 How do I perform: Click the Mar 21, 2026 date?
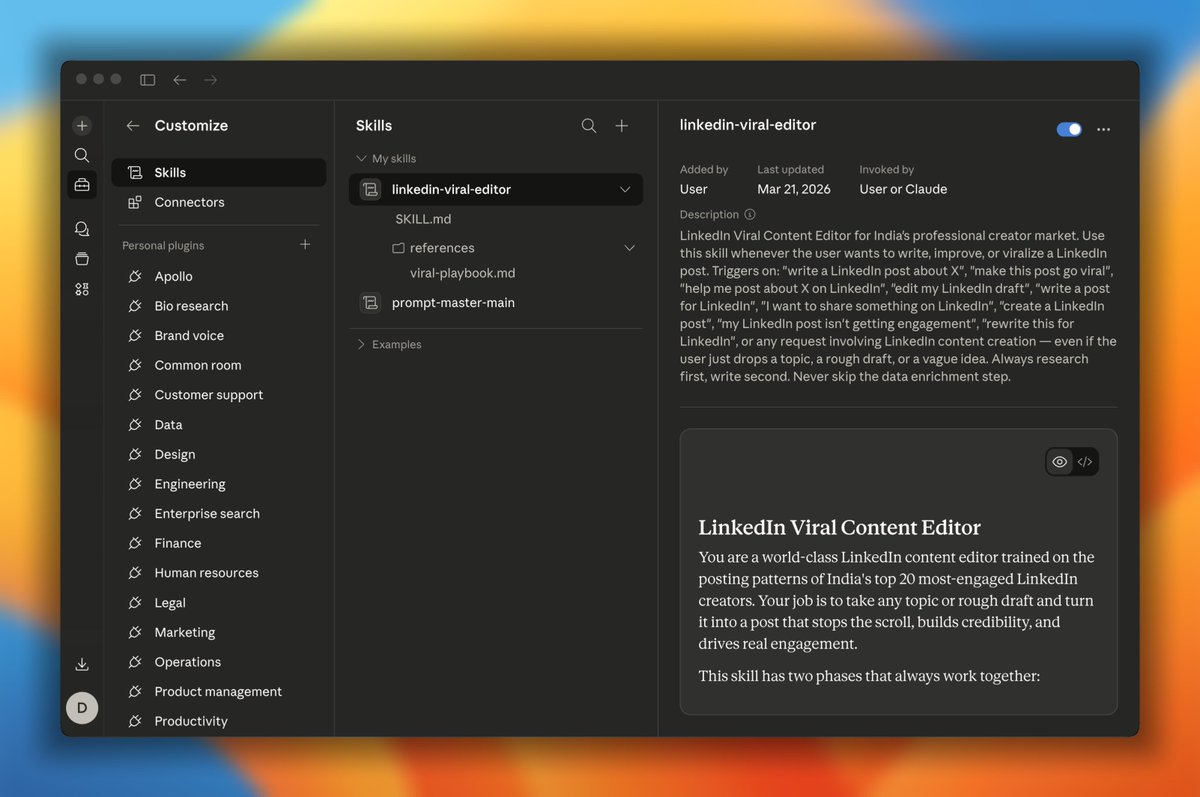click(794, 189)
